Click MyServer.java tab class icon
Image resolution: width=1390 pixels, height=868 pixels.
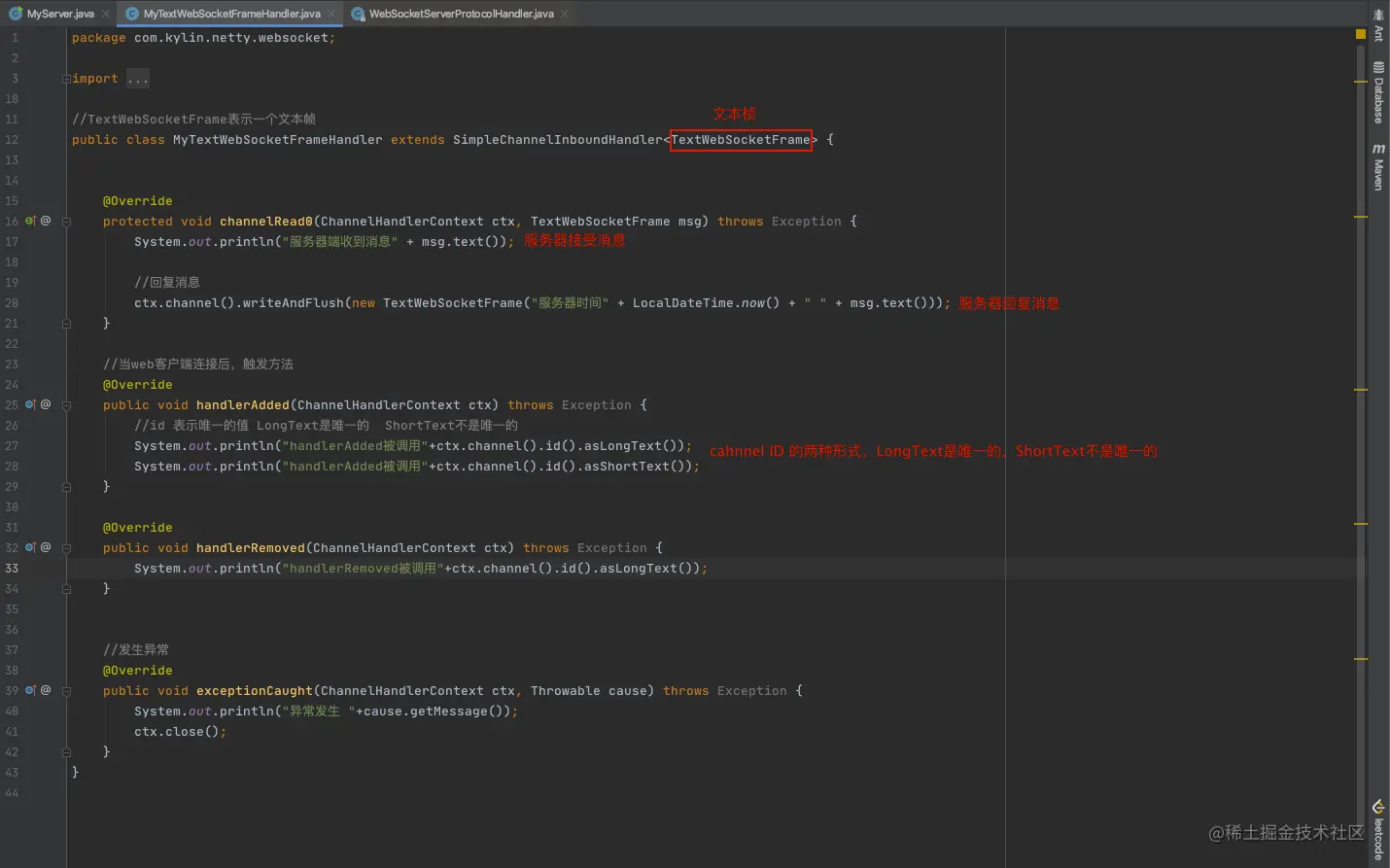point(16,14)
